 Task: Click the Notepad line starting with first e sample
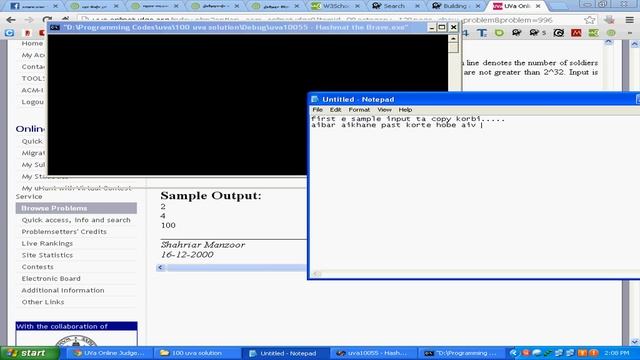pos(408,119)
